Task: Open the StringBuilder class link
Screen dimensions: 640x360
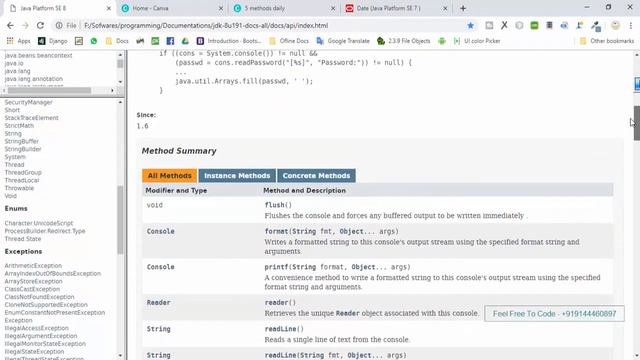Action: pyautogui.click(x=23, y=149)
